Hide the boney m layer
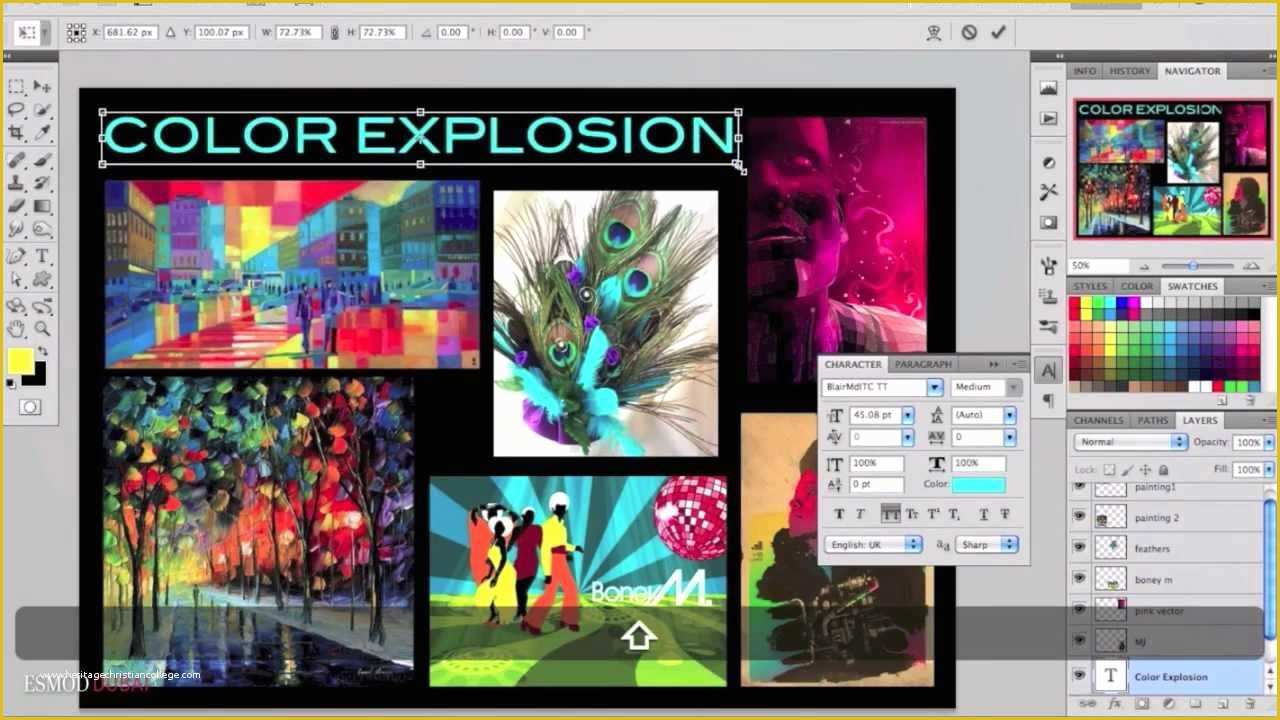 click(1079, 579)
